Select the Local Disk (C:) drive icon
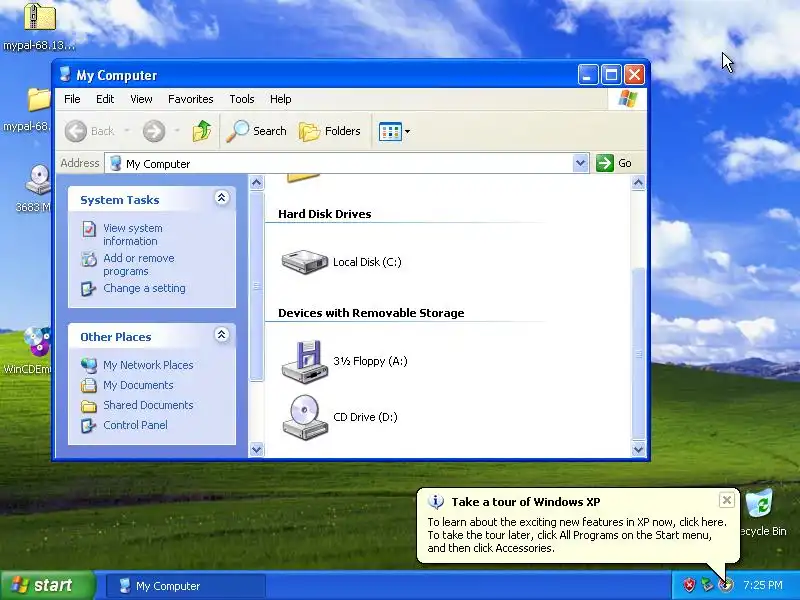The height and width of the screenshot is (600, 800). click(305, 262)
